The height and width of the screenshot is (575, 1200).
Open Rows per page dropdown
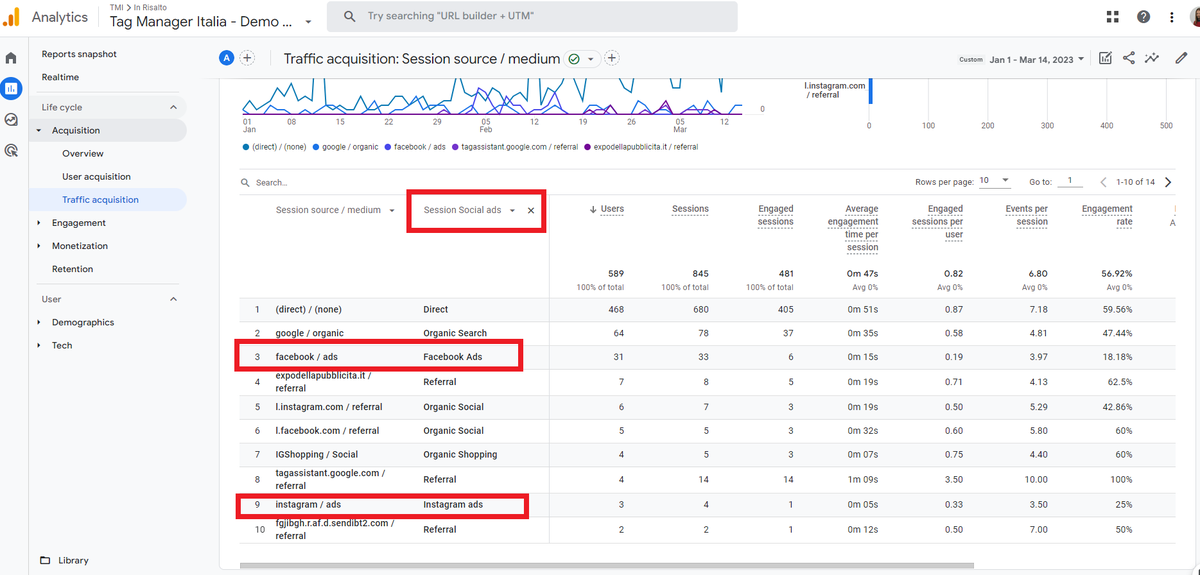pos(995,181)
